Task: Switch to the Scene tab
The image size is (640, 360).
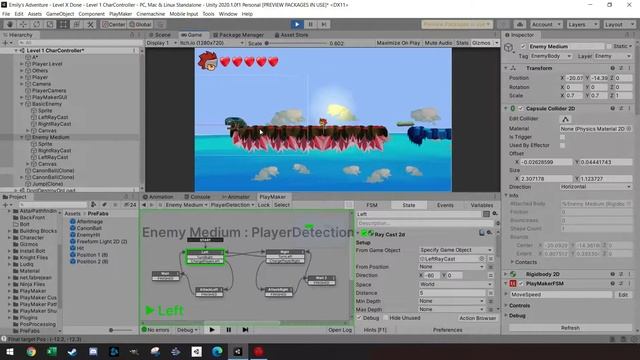Action: (160, 35)
